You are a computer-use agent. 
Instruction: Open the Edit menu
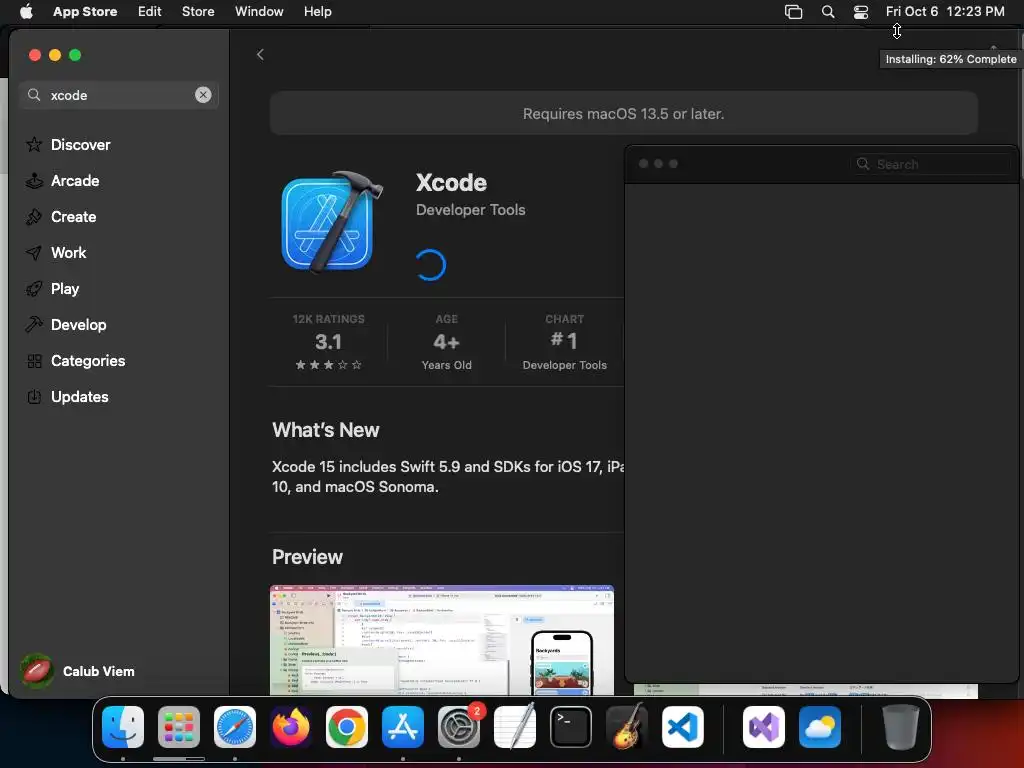pyautogui.click(x=150, y=11)
